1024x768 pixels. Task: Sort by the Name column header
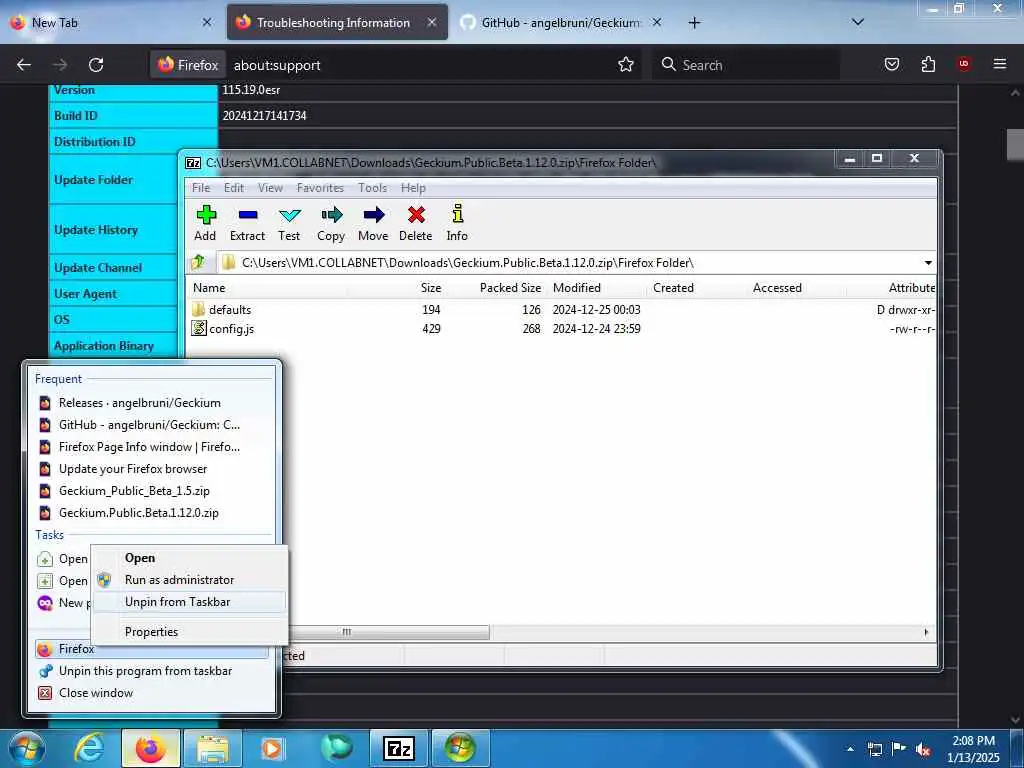(209, 288)
